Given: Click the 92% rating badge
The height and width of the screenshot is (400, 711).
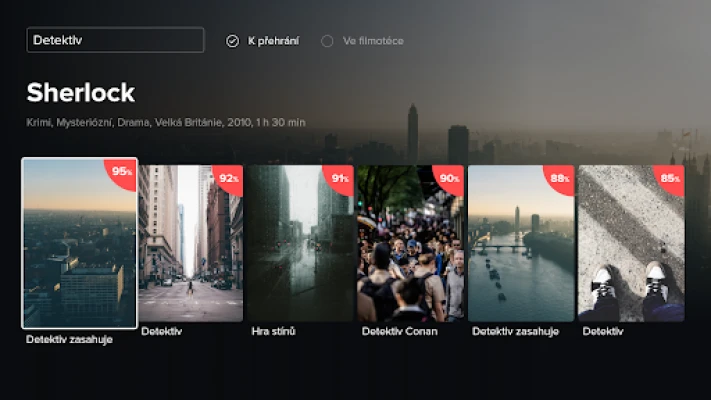Looking at the screenshot, I should point(229,179).
